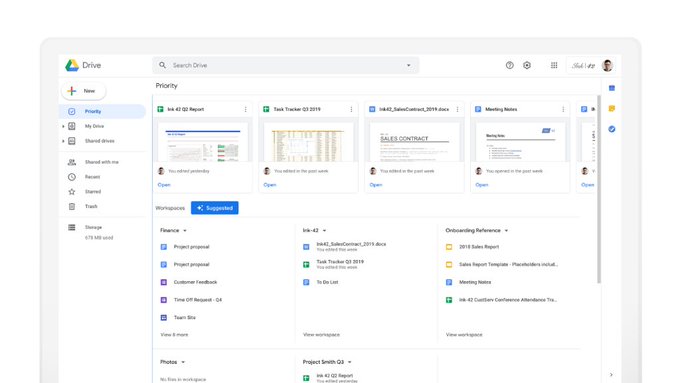Open Task Tracker Q3 2019 in Ink-42 workspace

pyautogui.click(x=340, y=262)
